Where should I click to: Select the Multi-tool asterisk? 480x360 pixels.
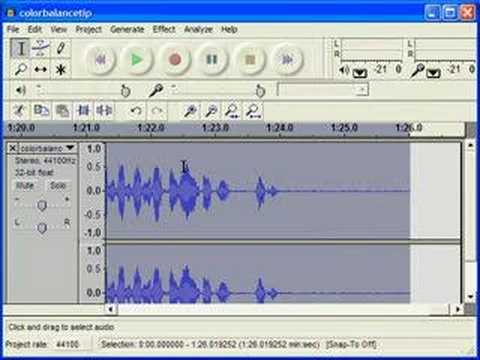point(60,69)
